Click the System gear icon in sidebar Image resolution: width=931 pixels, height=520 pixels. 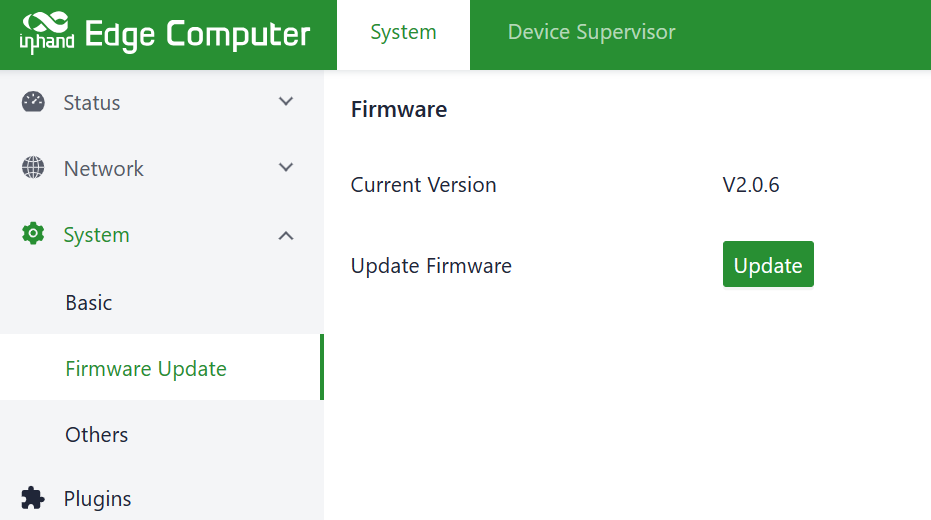[33, 235]
